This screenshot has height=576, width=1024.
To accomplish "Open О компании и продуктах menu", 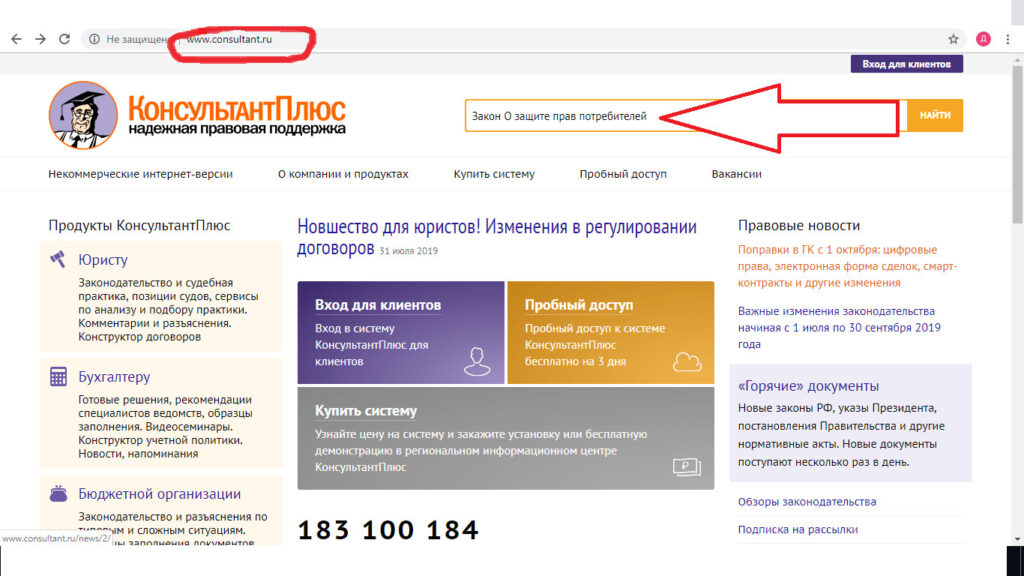I will (x=343, y=174).
